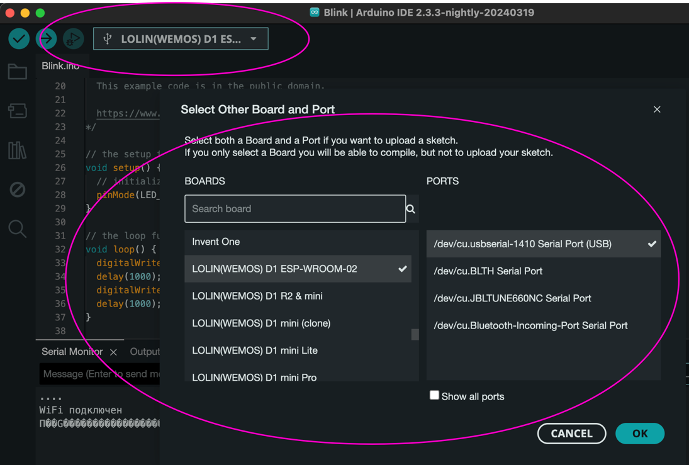Switch to the Blink.ino editor tab
Image resolution: width=690 pixels, height=466 pixels.
pyautogui.click(x=60, y=66)
